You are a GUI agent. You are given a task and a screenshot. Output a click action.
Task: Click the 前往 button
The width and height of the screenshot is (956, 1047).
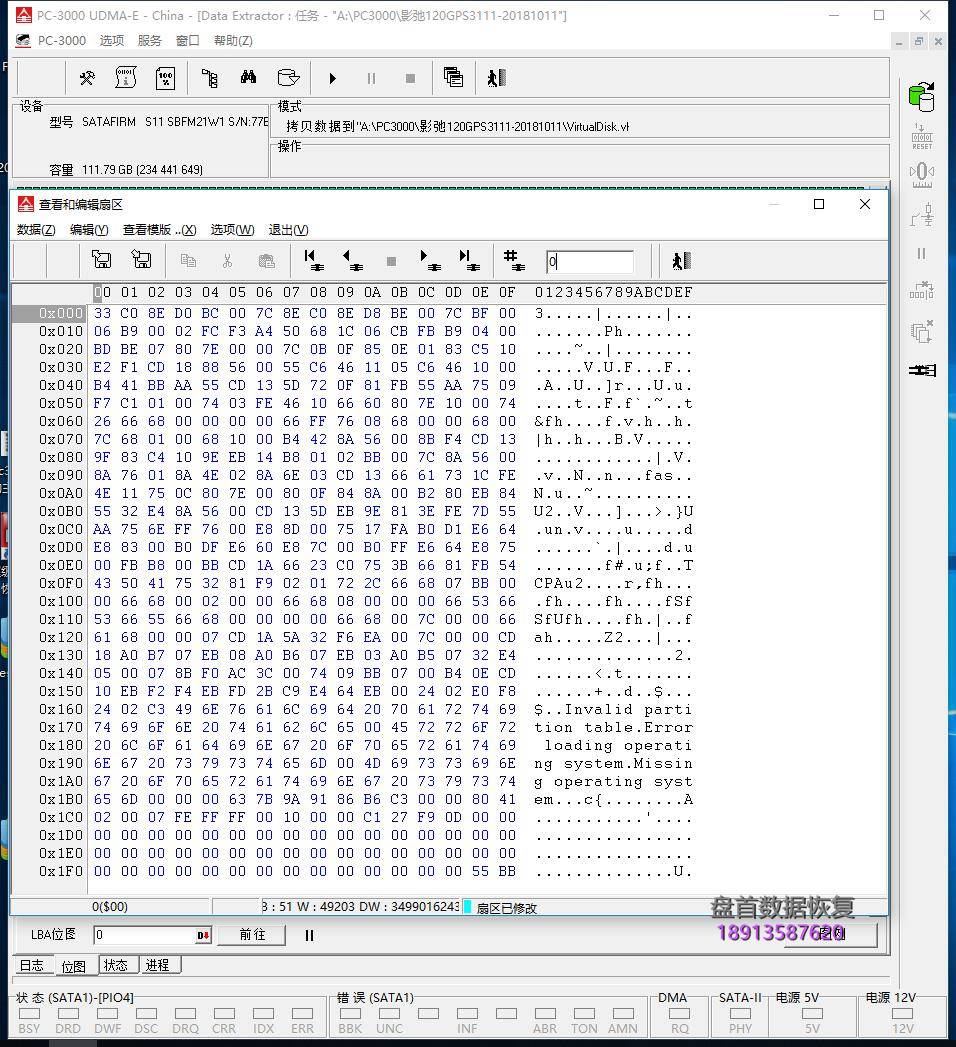click(x=252, y=935)
